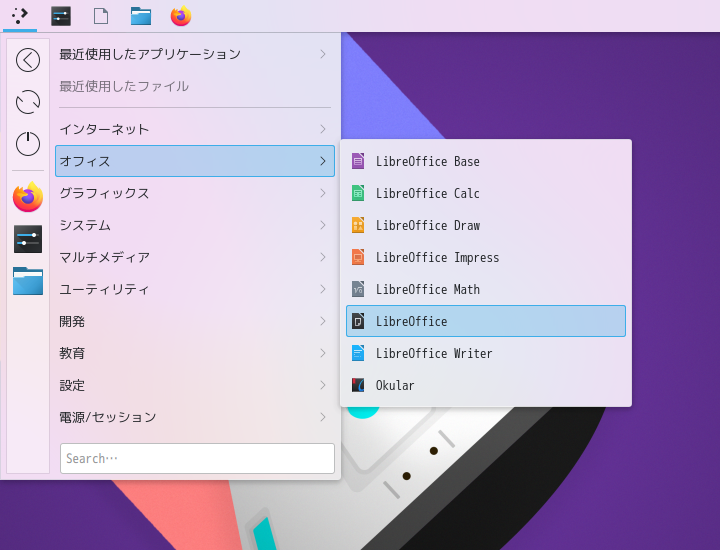The width and height of the screenshot is (720, 550).
Task: Open the システム category
Action: click(x=195, y=225)
